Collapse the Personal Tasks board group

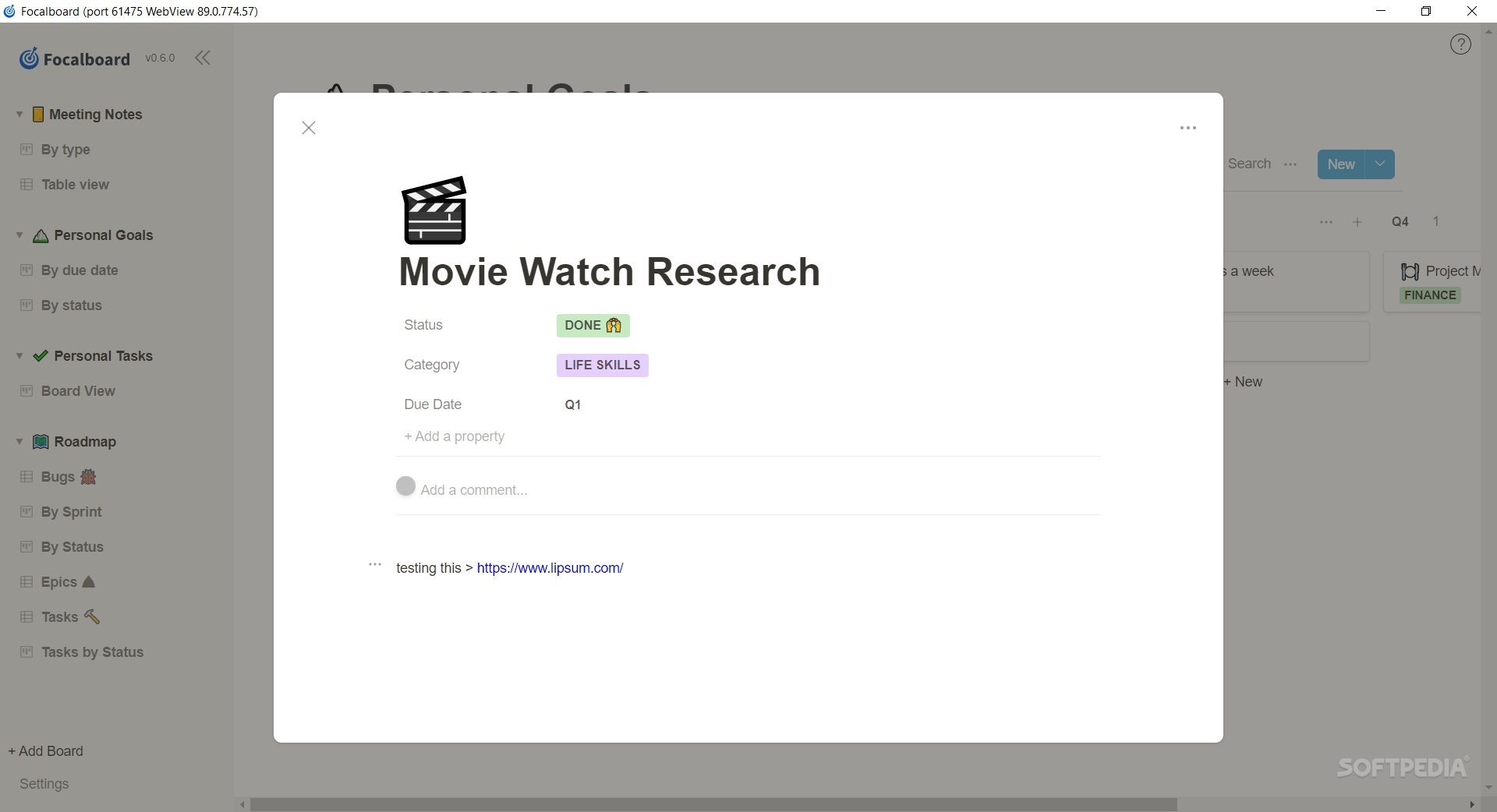click(x=19, y=356)
